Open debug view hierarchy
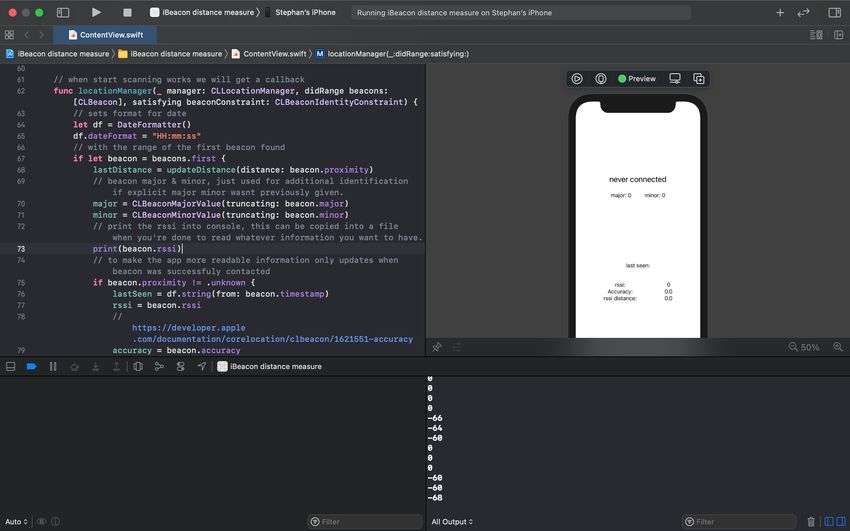 [138, 366]
